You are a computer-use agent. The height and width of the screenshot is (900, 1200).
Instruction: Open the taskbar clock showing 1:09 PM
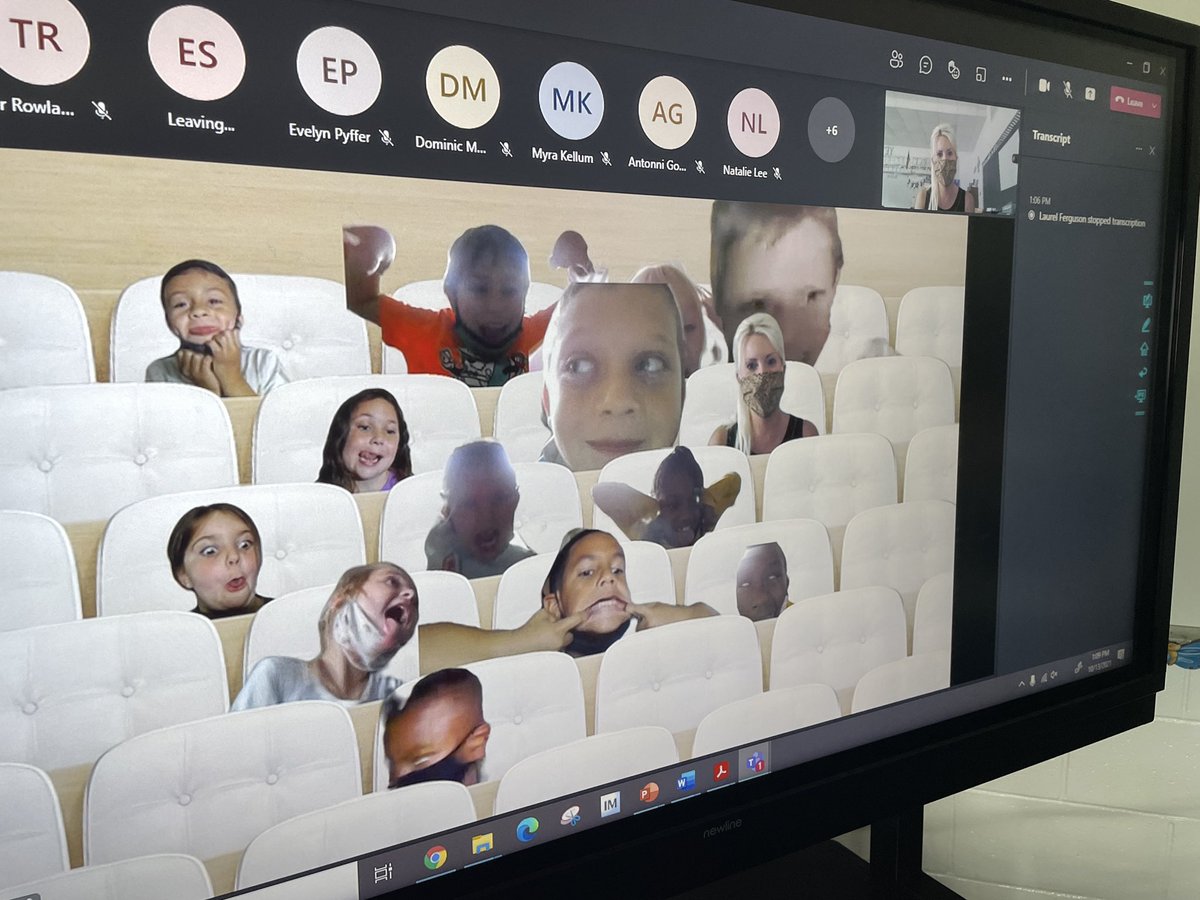click(1099, 661)
